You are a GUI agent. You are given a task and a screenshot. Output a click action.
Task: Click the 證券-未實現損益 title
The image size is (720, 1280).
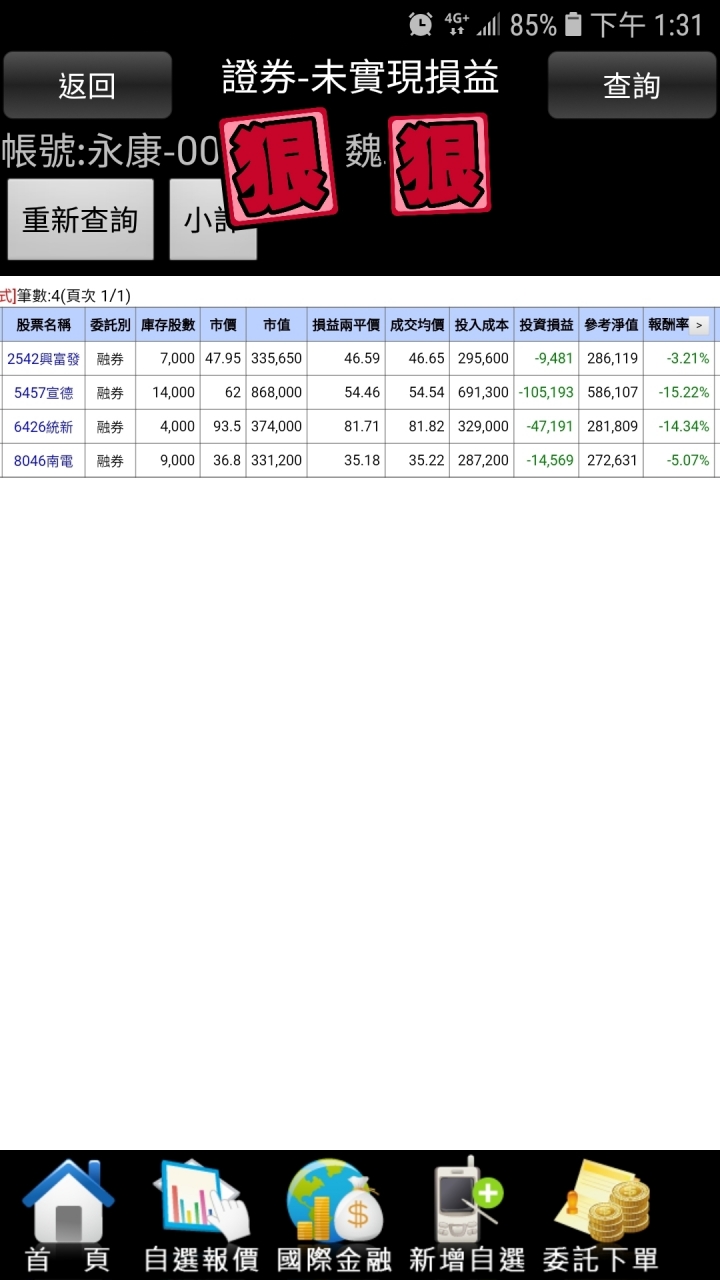pos(360,78)
